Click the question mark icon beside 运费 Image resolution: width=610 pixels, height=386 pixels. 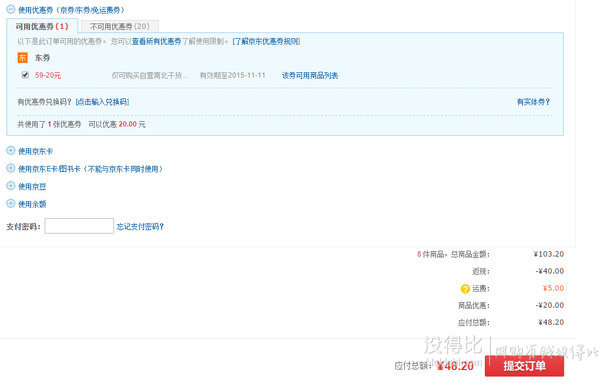coord(465,289)
